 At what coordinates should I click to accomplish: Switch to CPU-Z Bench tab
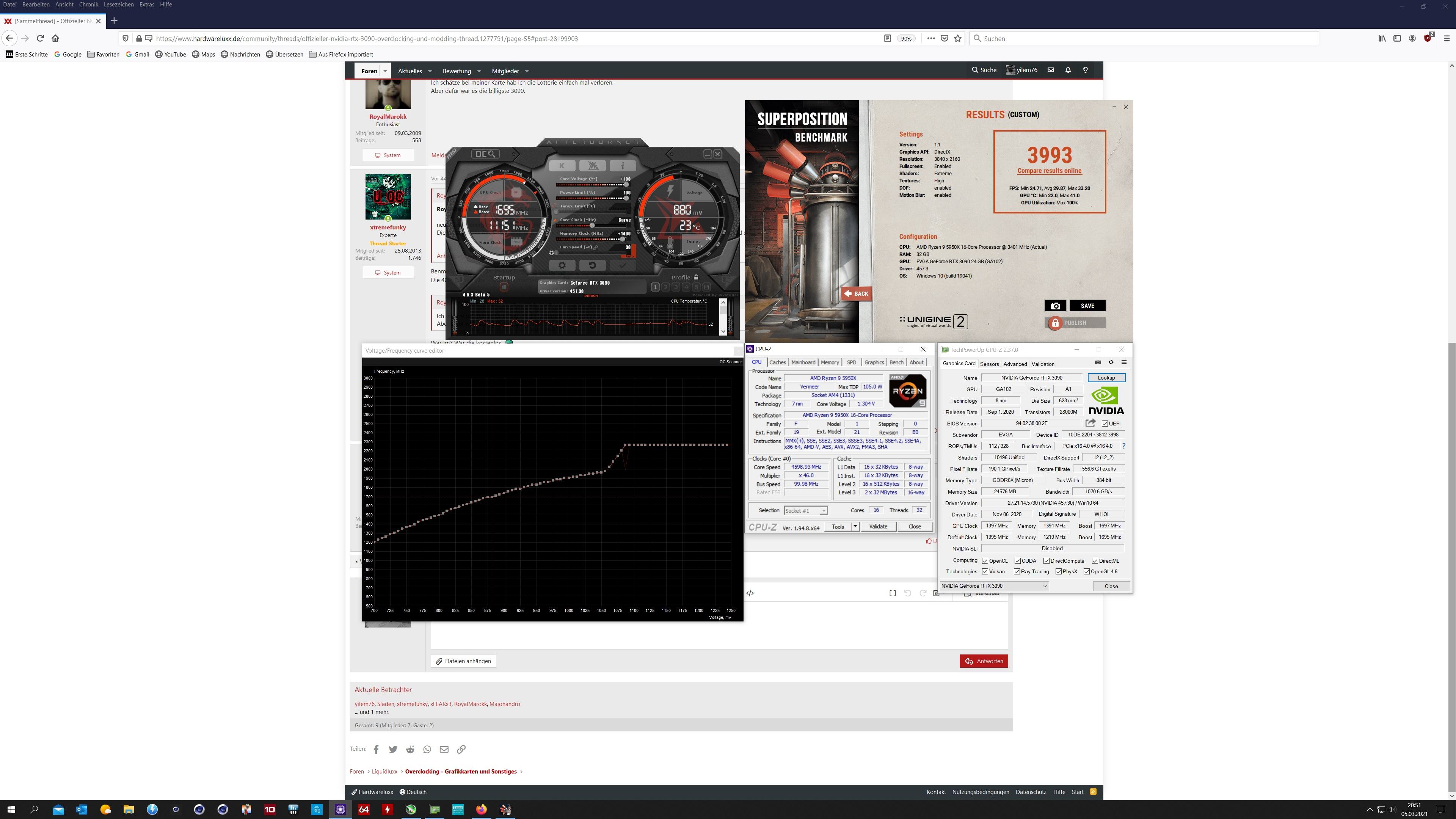click(896, 362)
